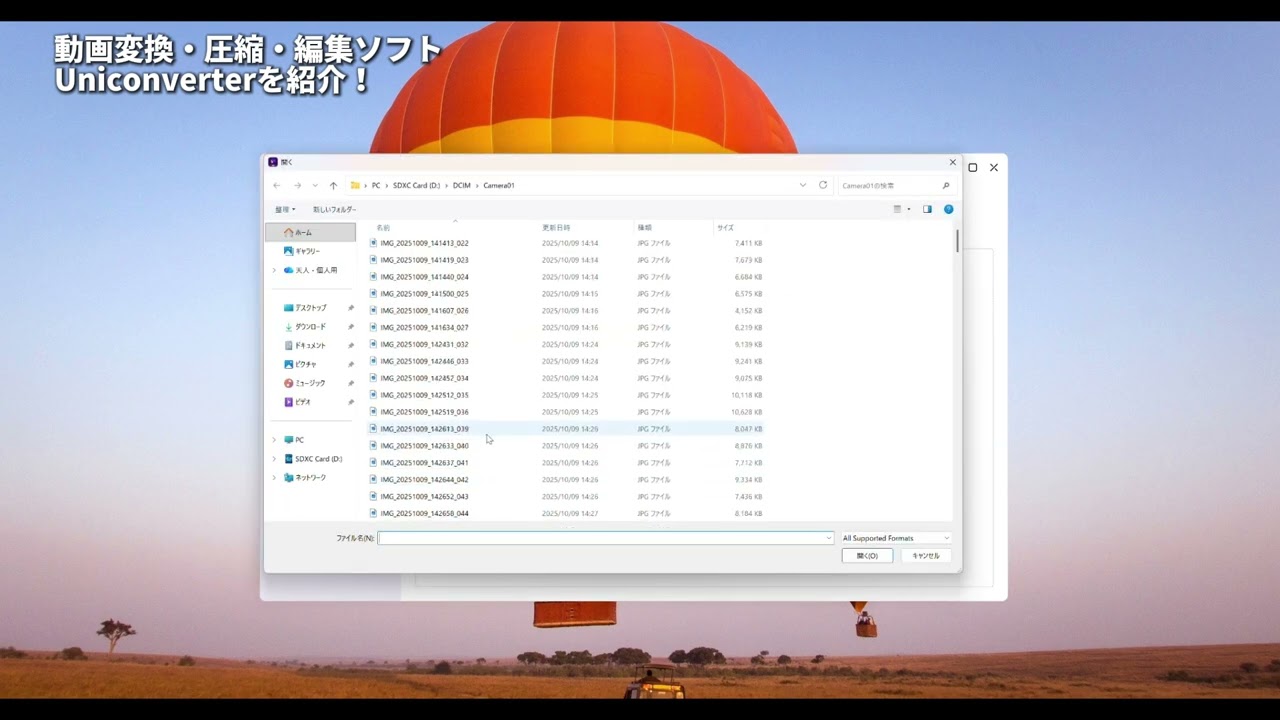
Task: Refresh the Camera01 folder view
Action: point(823,185)
